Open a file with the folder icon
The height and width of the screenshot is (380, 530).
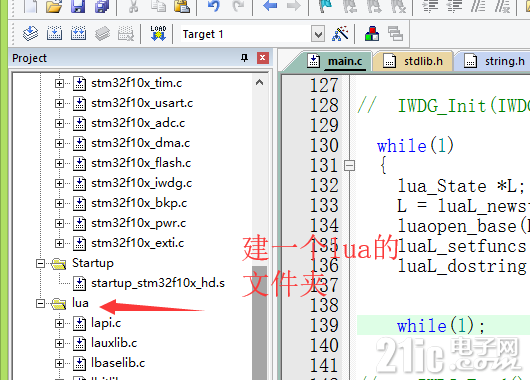[x=54, y=6]
